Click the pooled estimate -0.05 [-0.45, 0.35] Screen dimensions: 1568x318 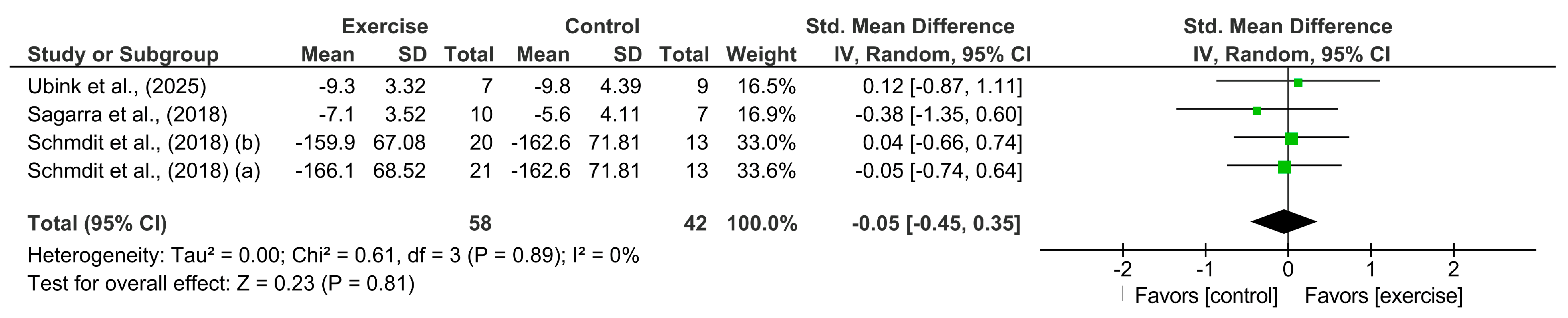(x=936, y=223)
